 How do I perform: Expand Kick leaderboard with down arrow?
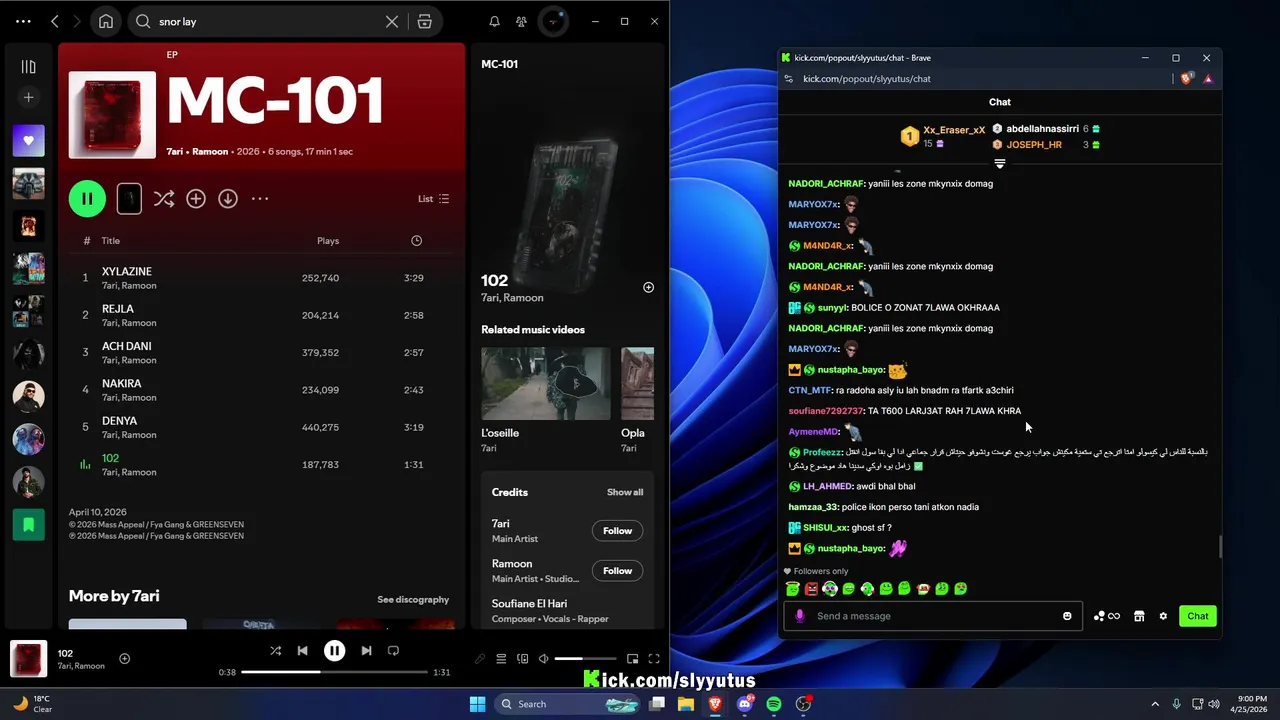tap(999, 163)
